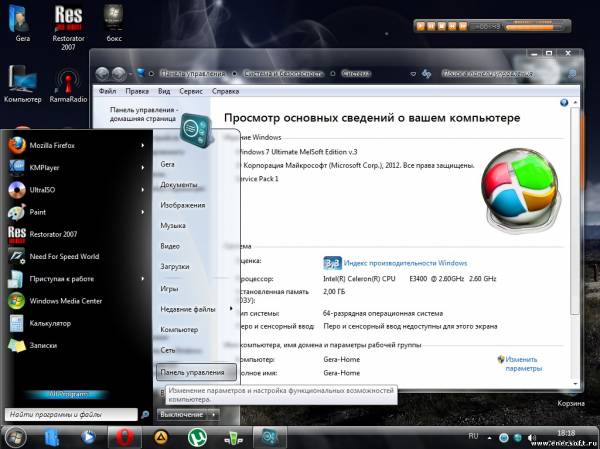Viewport: 600px width, 449px height.
Task: Click the Control Panel search box
Action: pyautogui.click(x=509, y=73)
